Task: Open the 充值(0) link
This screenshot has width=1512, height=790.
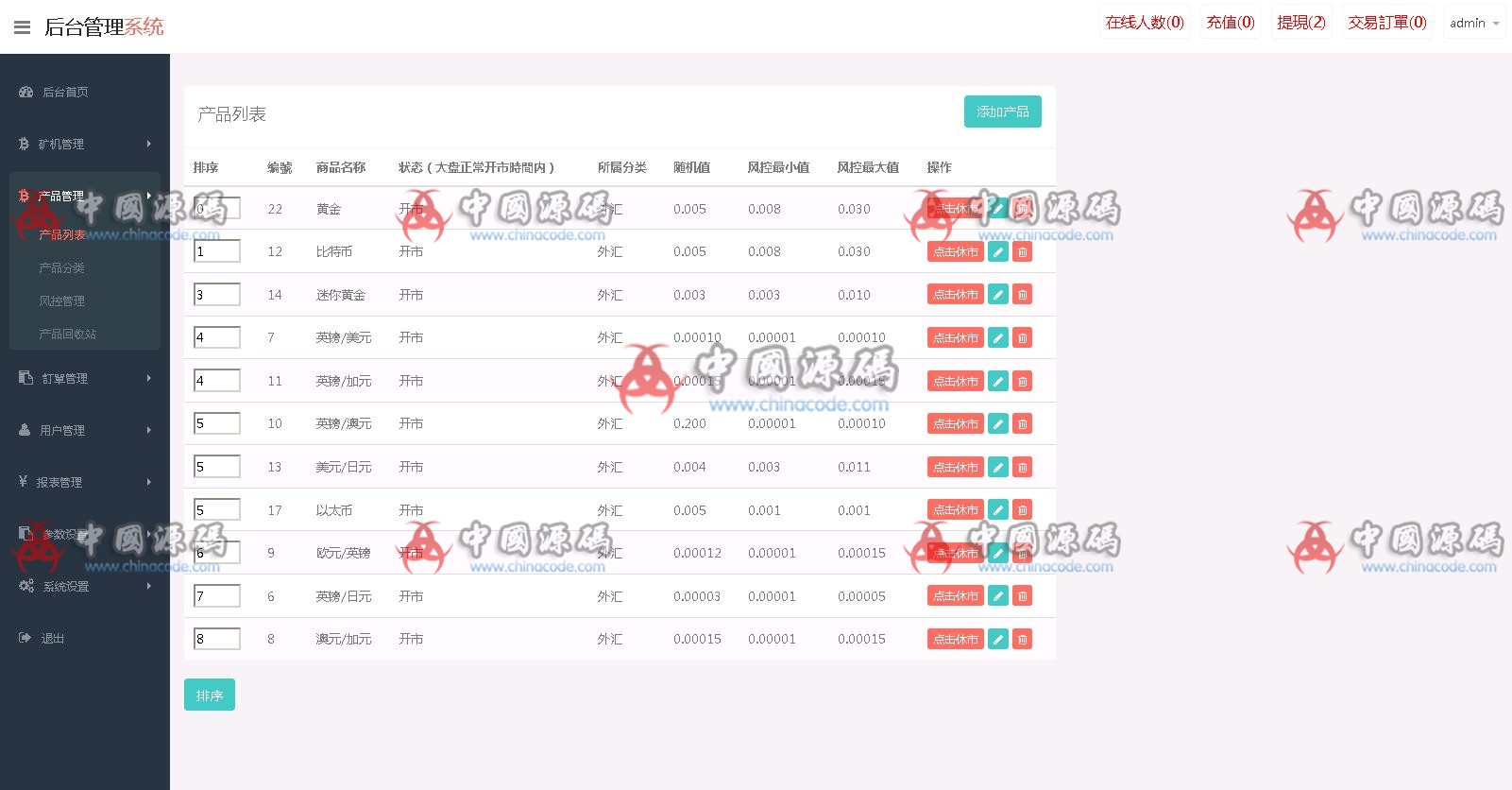Action: [1231, 23]
